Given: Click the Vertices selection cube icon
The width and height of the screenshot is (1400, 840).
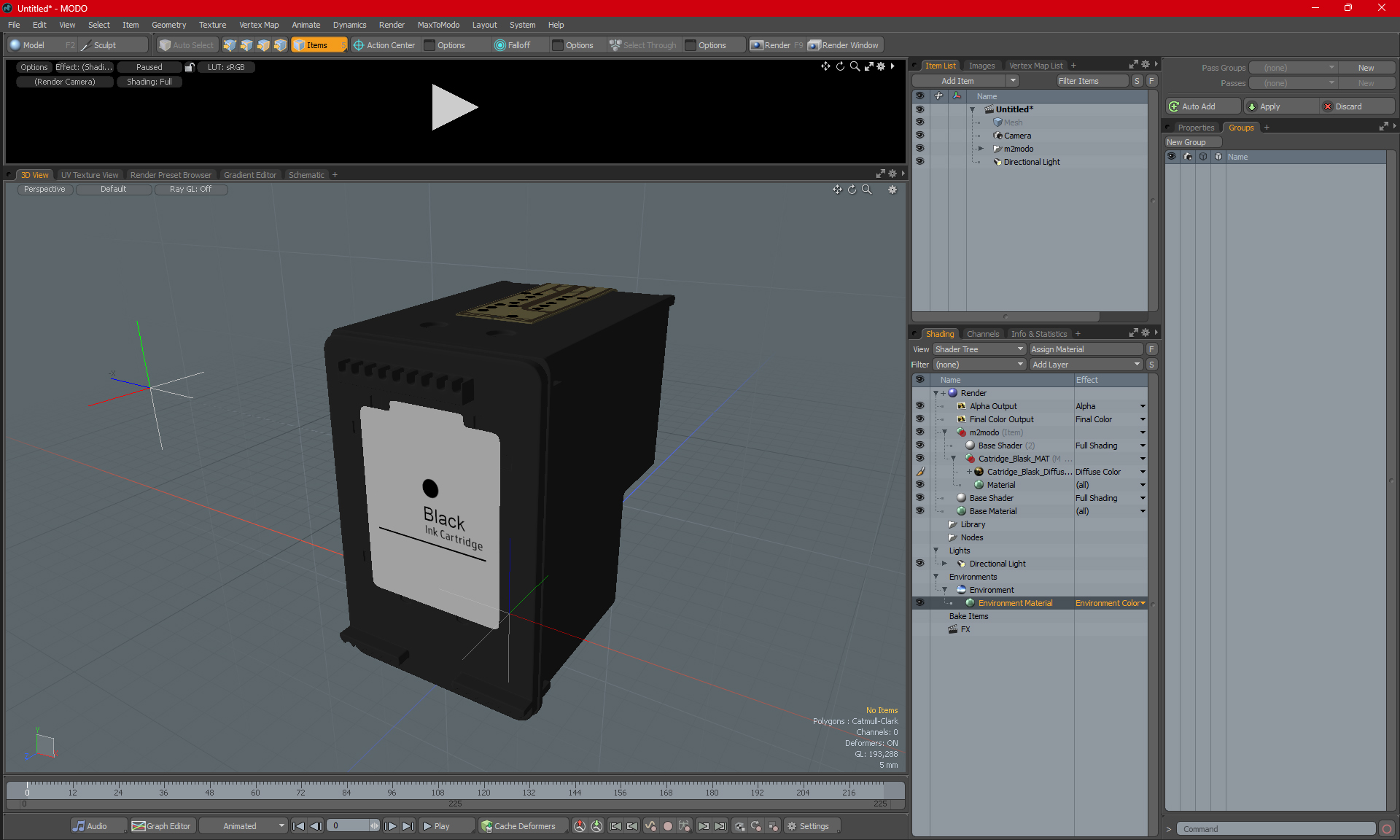Looking at the screenshot, I should 230,45.
